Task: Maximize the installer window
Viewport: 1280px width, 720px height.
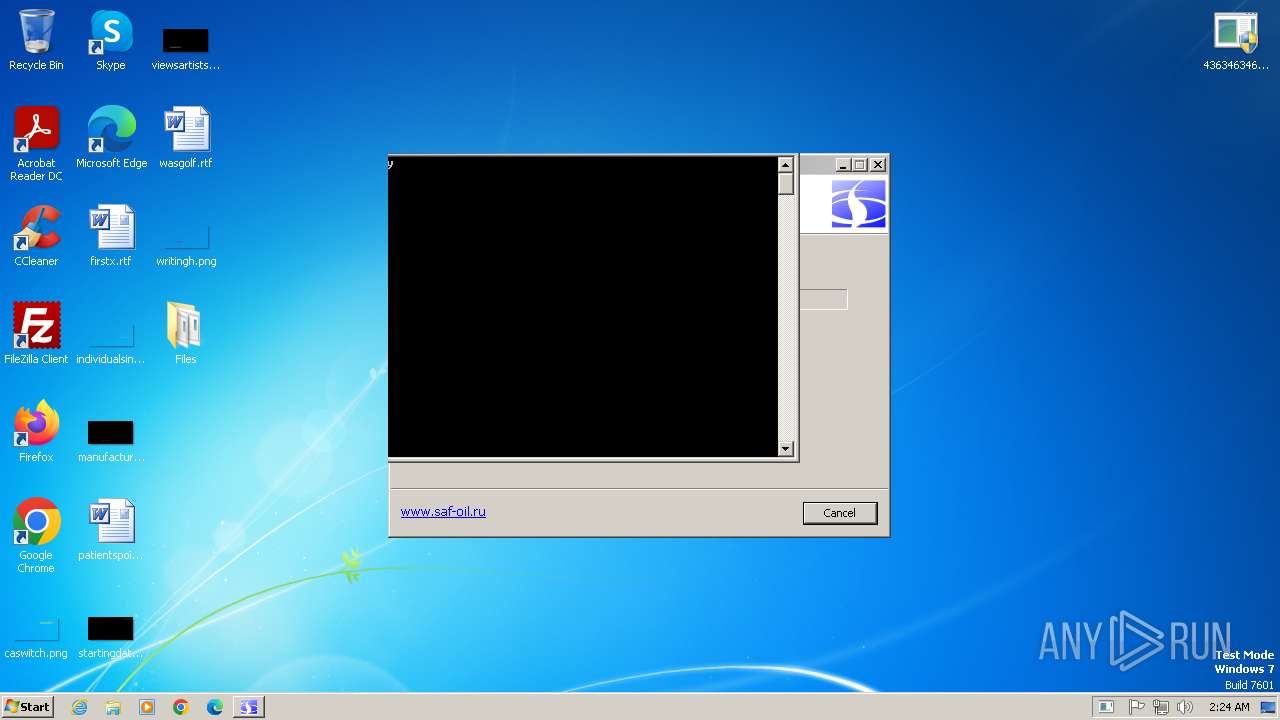Action: point(860,165)
